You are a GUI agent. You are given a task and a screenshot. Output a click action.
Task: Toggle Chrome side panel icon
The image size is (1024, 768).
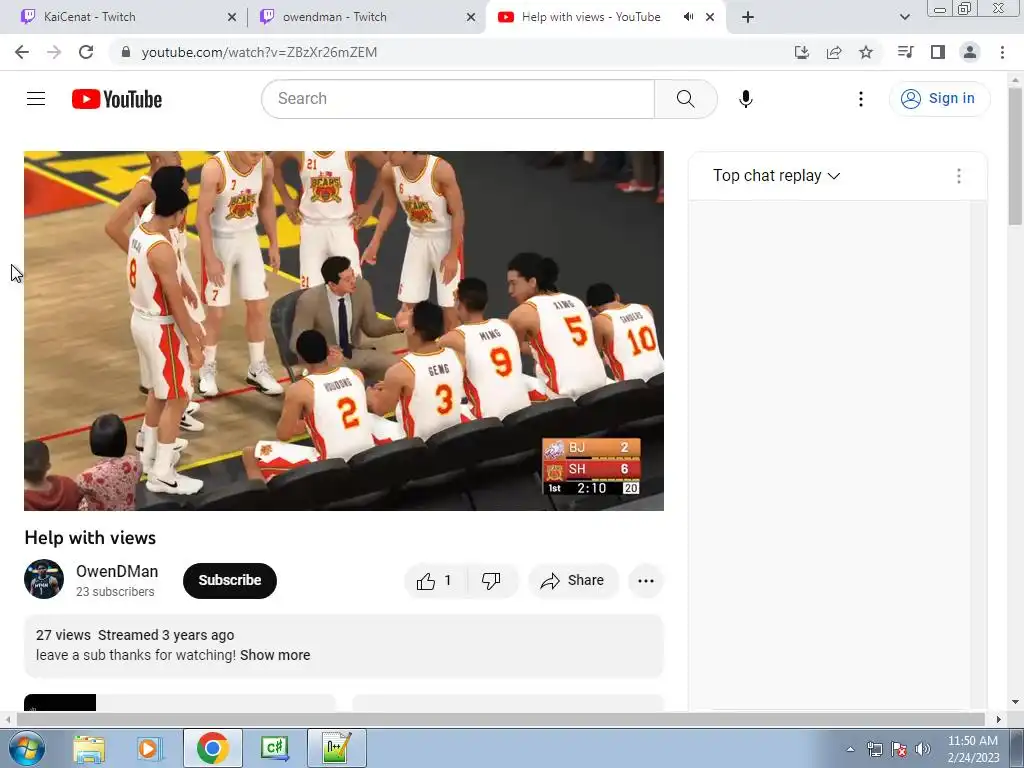938,52
